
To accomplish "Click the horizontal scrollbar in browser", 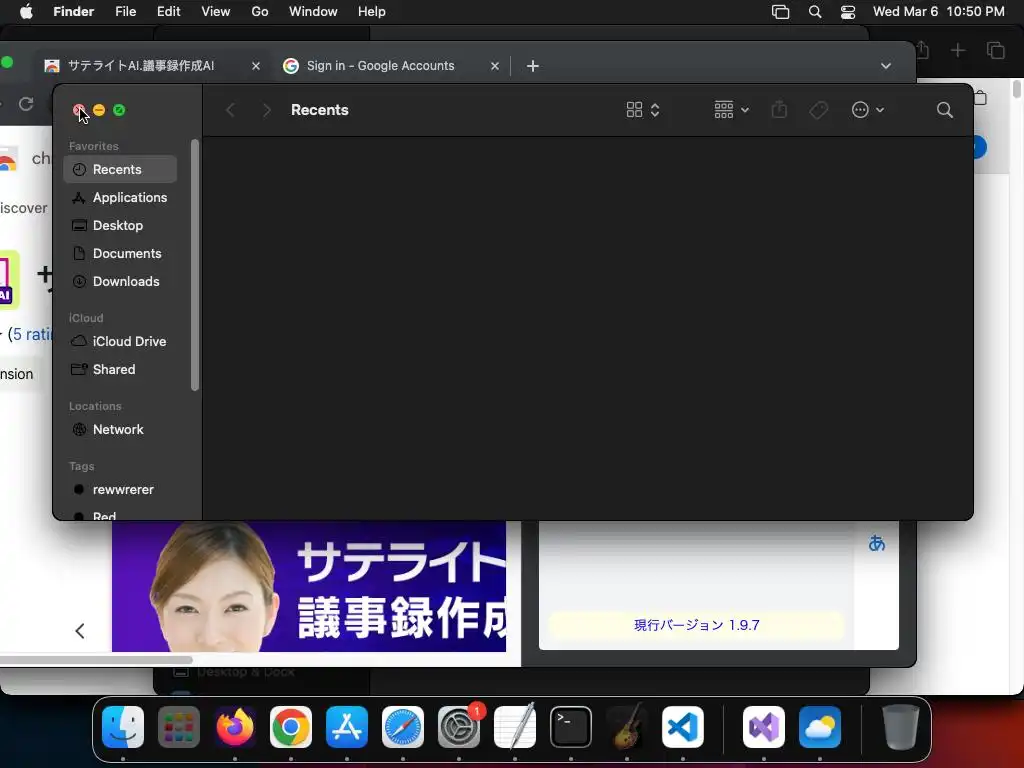I will point(97,660).
